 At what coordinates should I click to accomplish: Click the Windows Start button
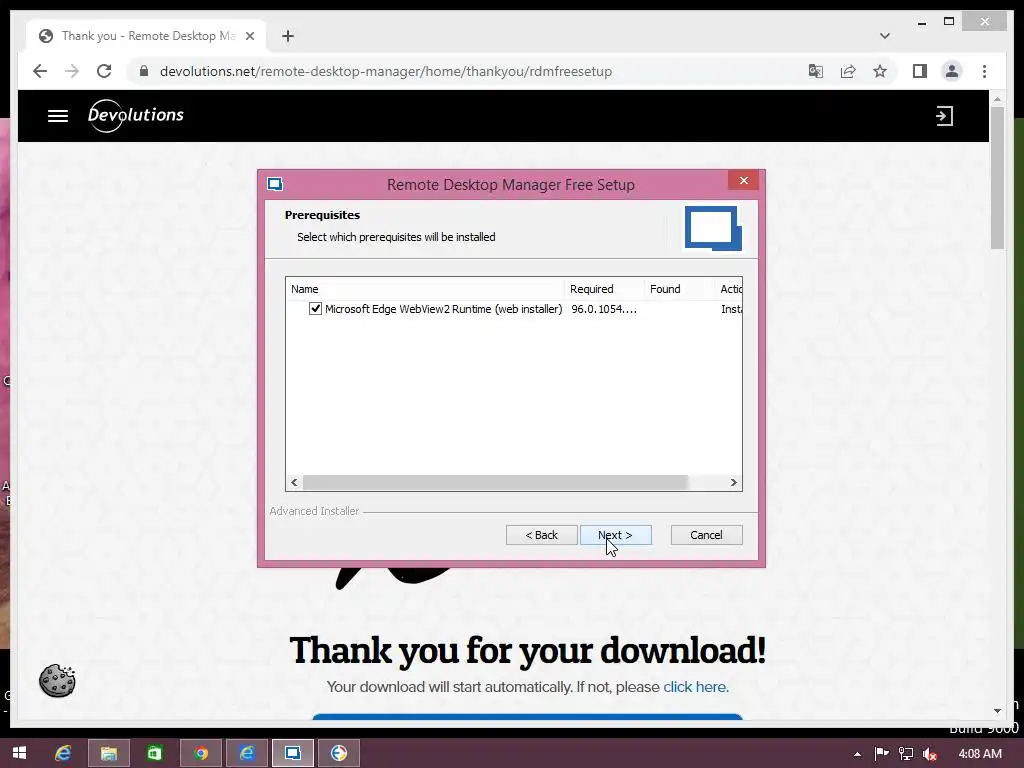pos(20,753)
